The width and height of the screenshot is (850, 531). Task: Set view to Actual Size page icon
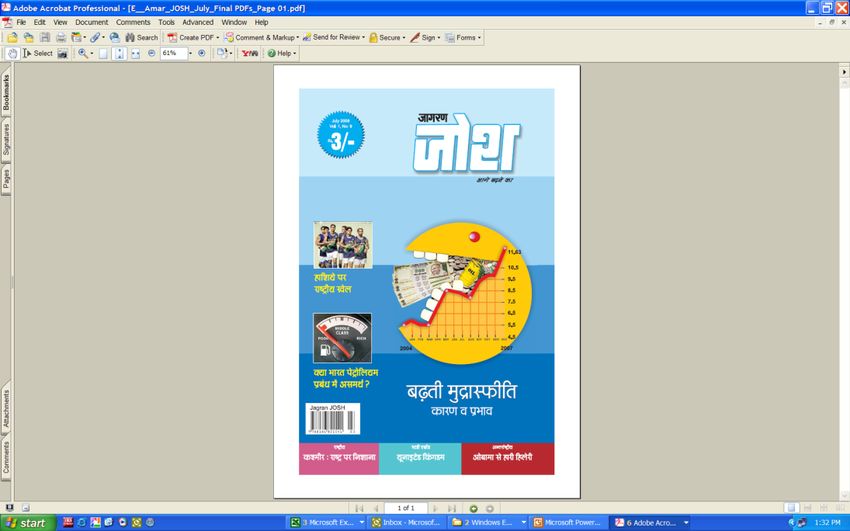[x=103, y=53]
